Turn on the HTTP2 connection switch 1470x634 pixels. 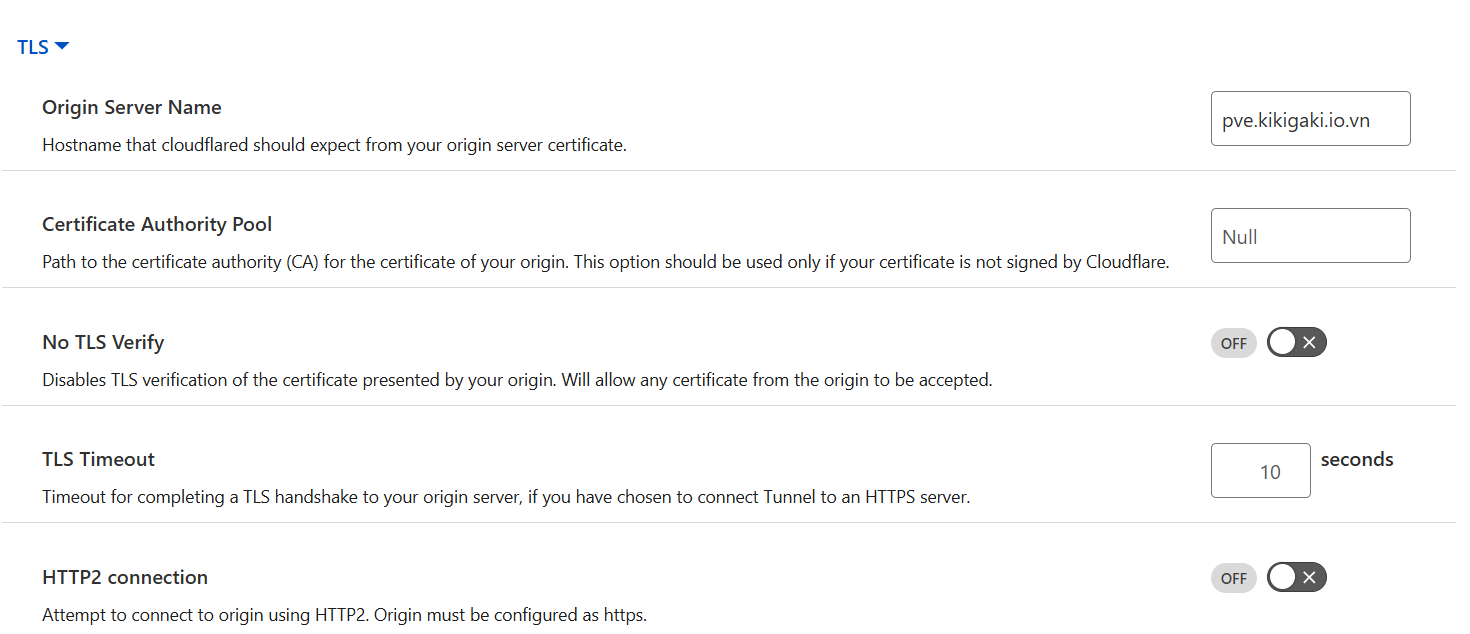click(1296, 578)
